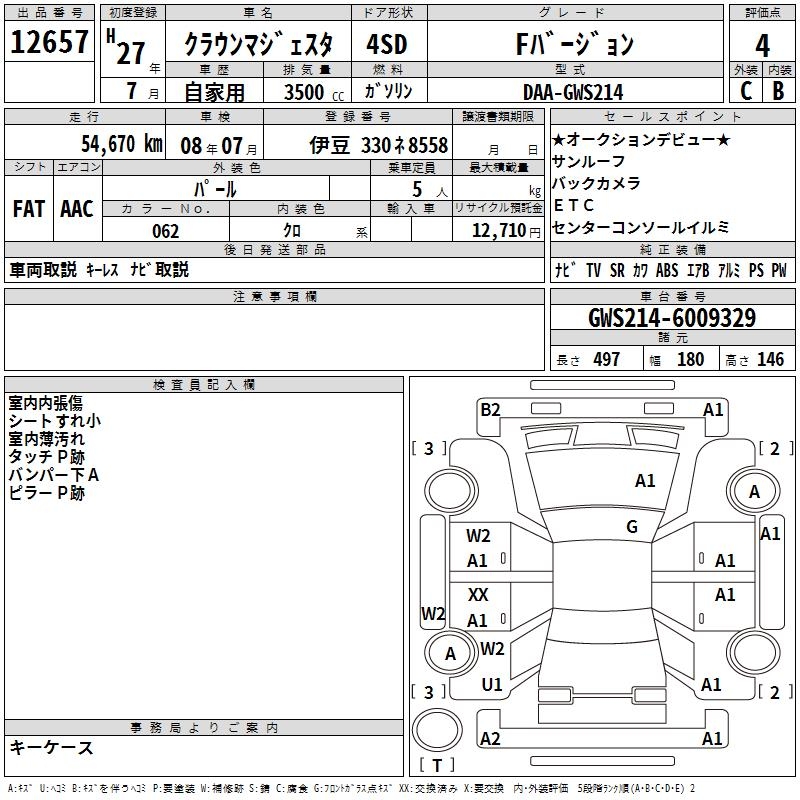Click the door type 4SD
The height and width of the screenshot is (800, 800).
[387, 44]
